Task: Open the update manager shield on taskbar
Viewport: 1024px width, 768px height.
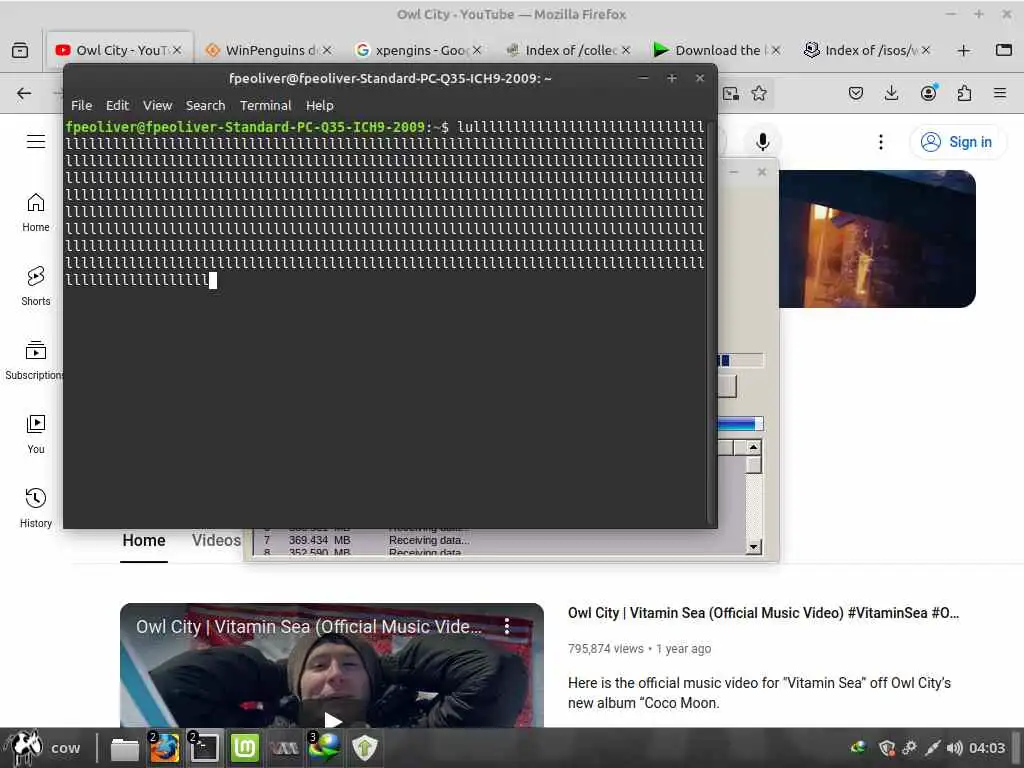Action: click(364, 748)
